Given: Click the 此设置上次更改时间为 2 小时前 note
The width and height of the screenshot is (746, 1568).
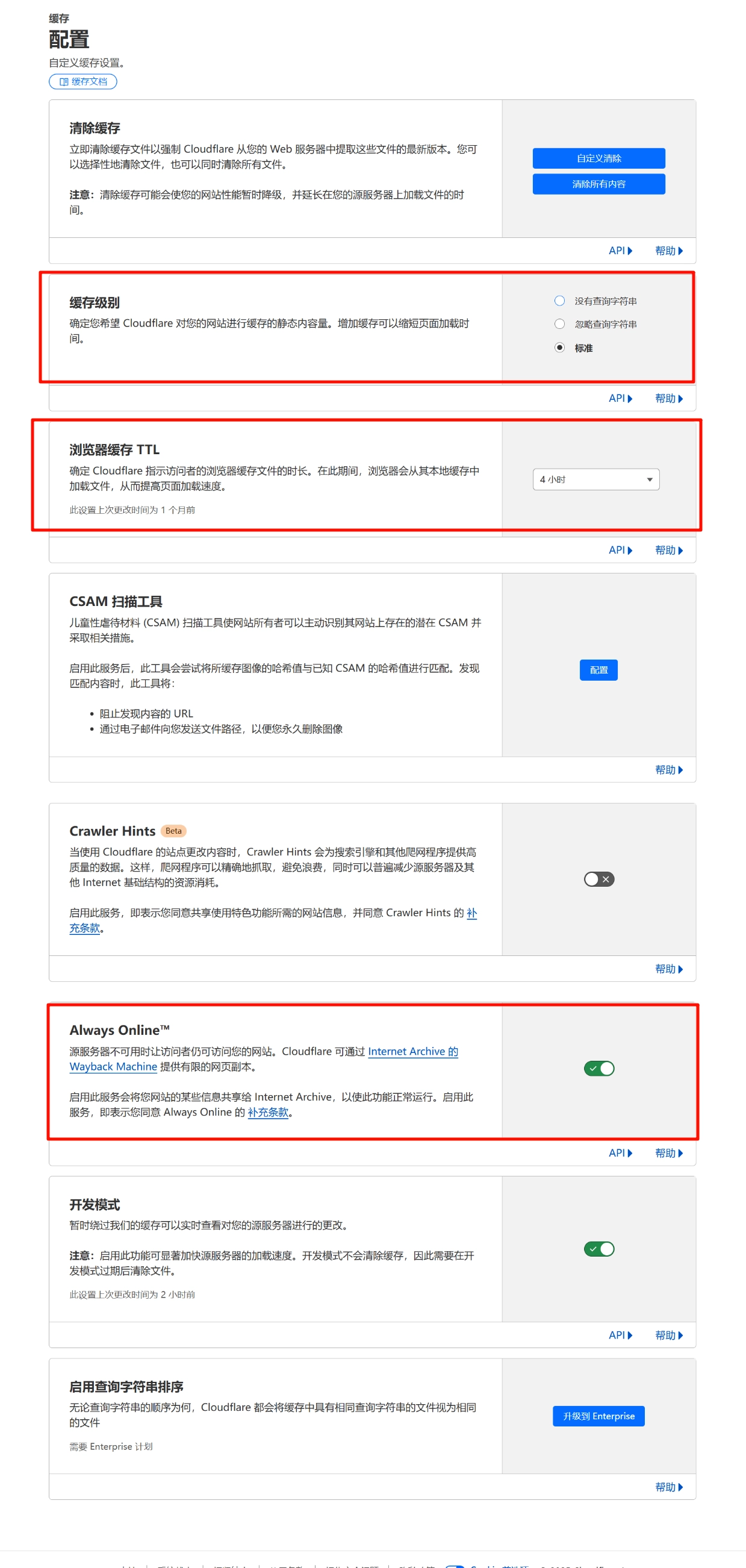Looking at the screenshot, I should pyautogui.click(x=132, y=1294).
